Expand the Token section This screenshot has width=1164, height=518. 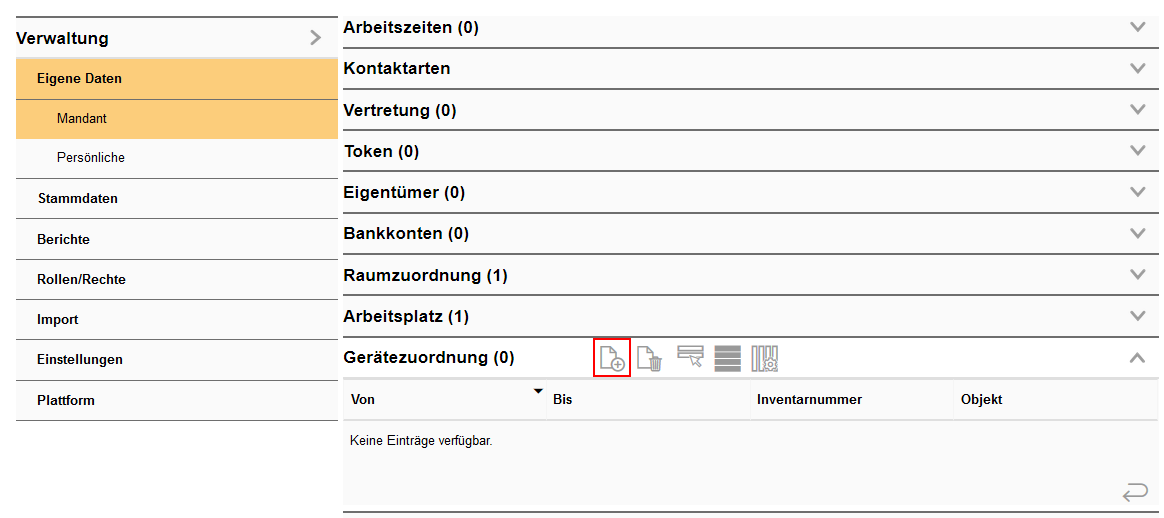click(1137, 151)
